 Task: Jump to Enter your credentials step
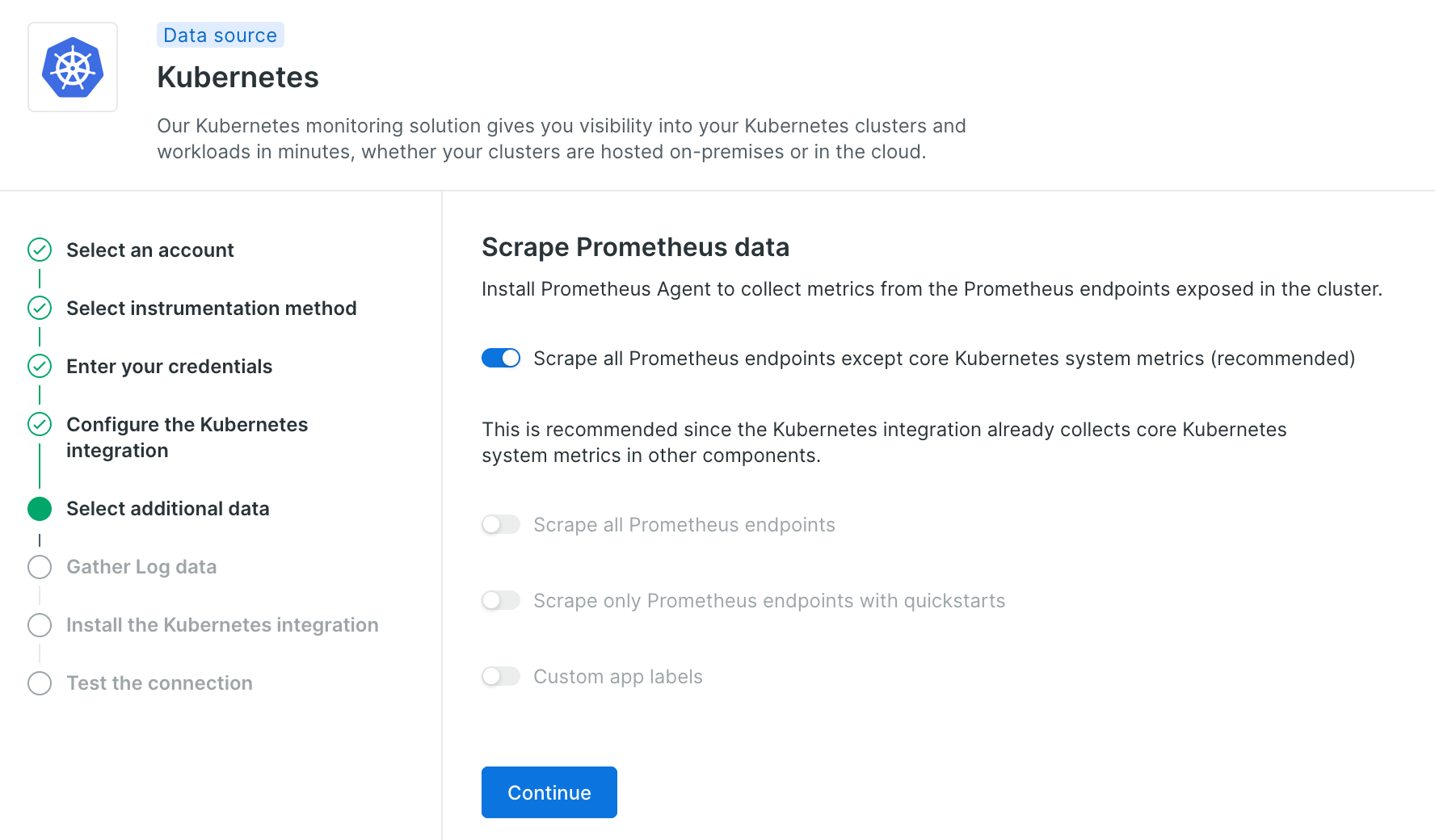click(170, 367)
